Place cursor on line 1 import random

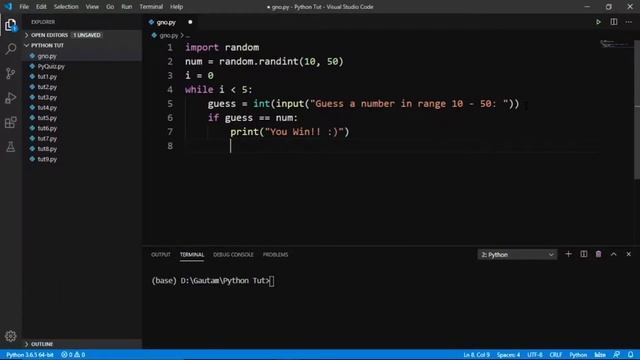tap(222, 47)
